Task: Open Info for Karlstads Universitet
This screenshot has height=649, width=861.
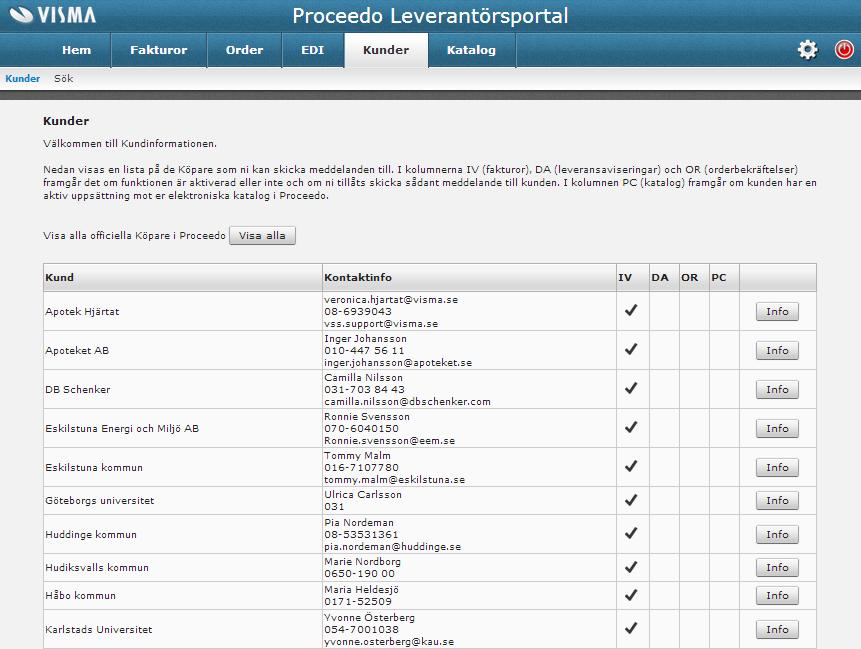Action: (777, 629)
